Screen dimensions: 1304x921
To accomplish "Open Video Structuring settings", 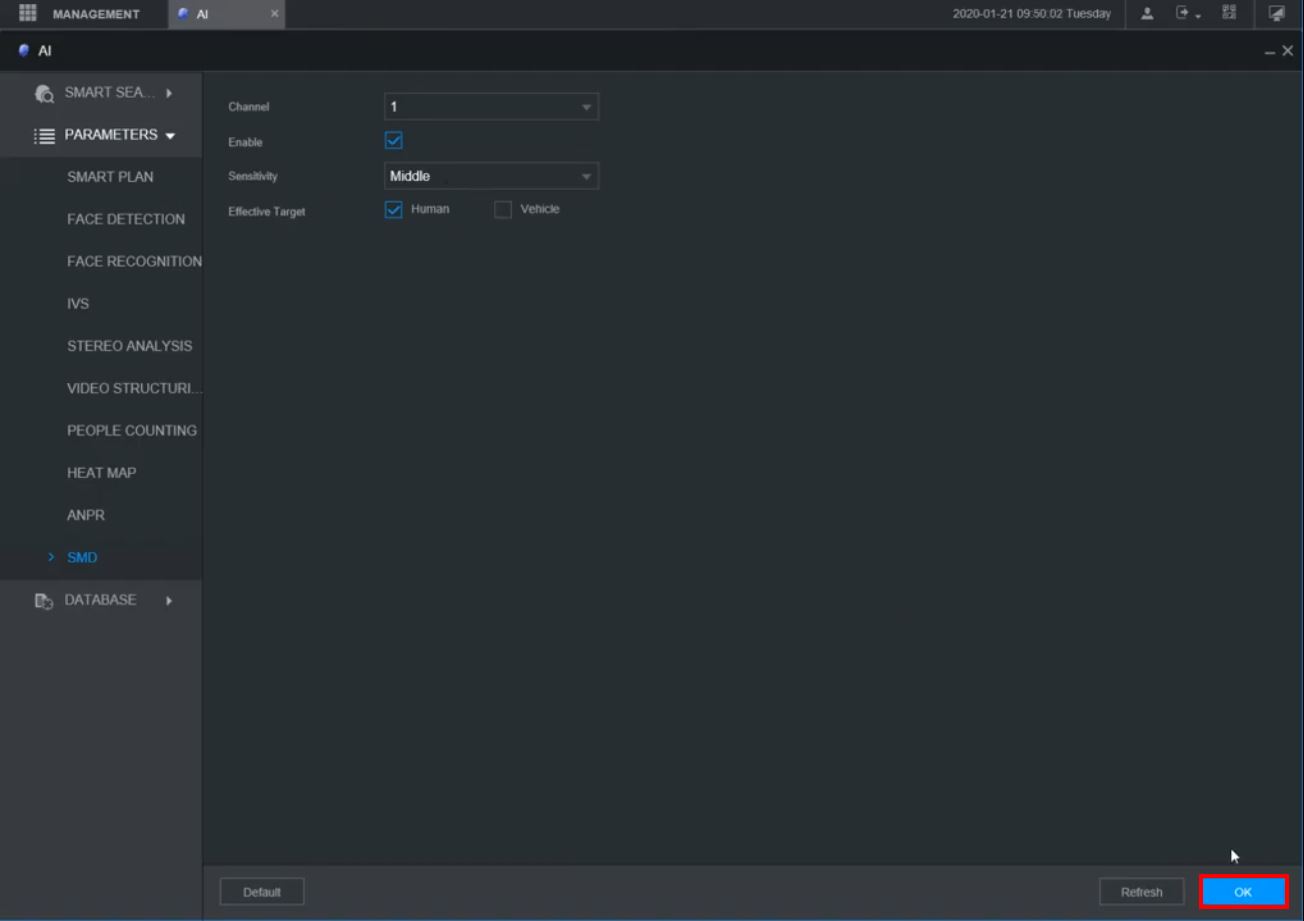I will click(x=134, y=388).
